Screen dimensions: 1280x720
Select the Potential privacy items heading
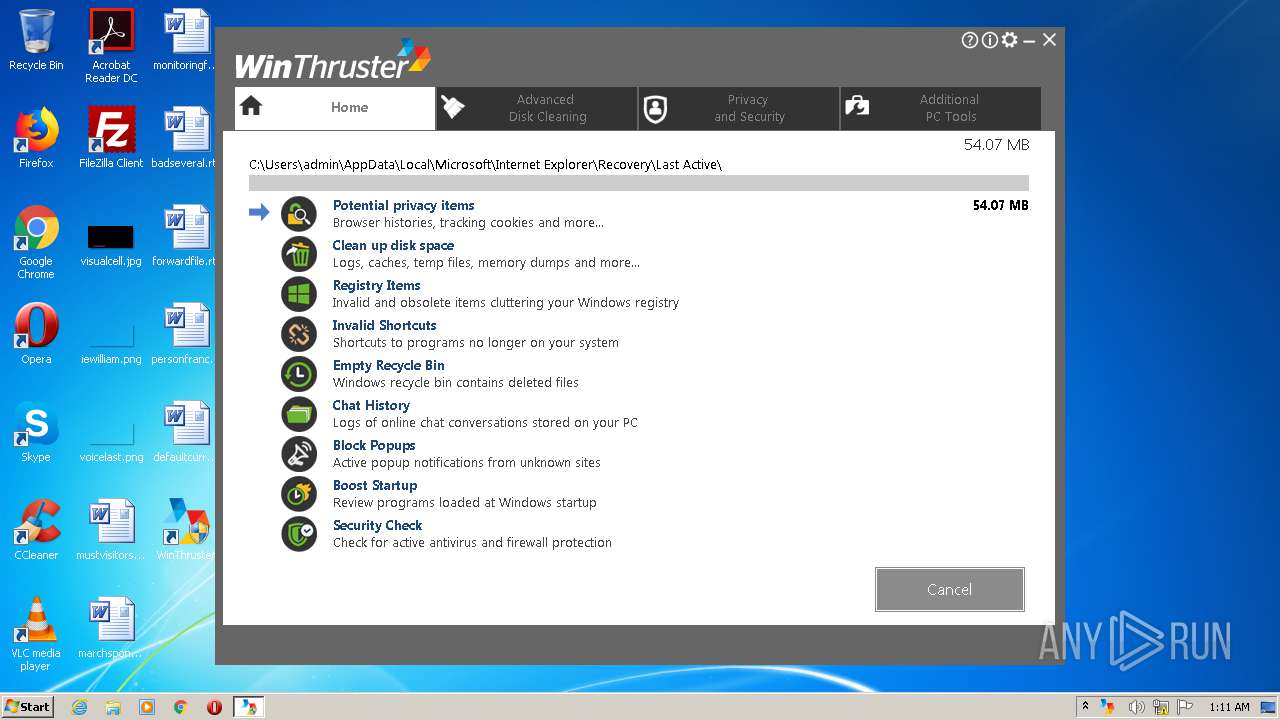click(x=403, y=205)
